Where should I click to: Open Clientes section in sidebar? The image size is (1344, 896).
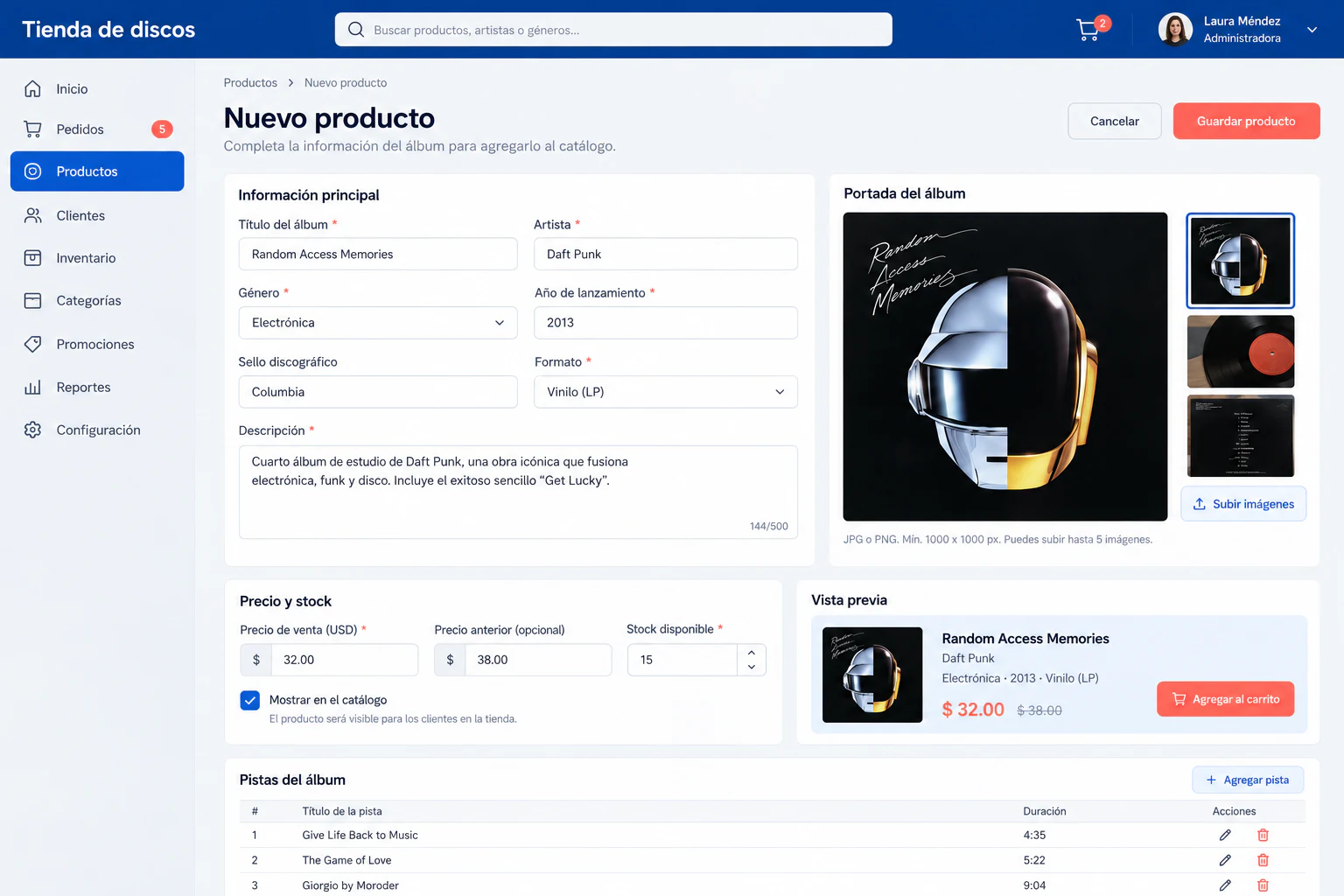97,215
